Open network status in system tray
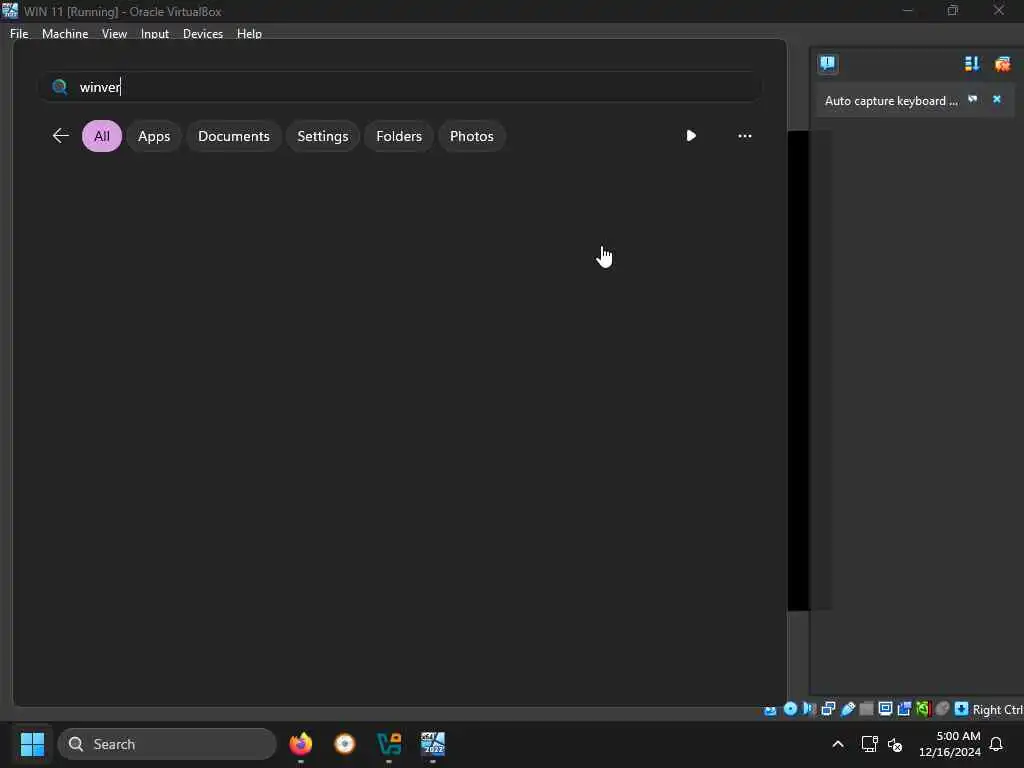Screen dimensions: 1024x768 [869, 744]
